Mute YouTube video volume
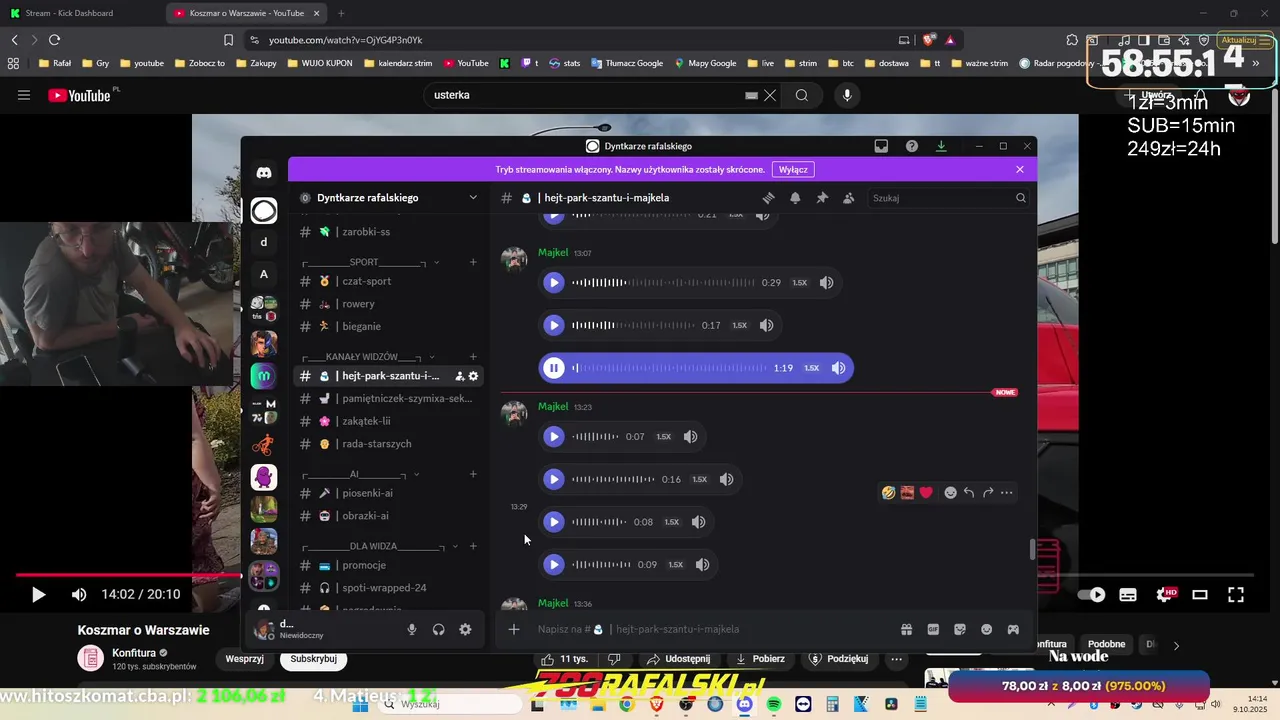This screenshot has width=1280, height=720. (x=79, y=595)
